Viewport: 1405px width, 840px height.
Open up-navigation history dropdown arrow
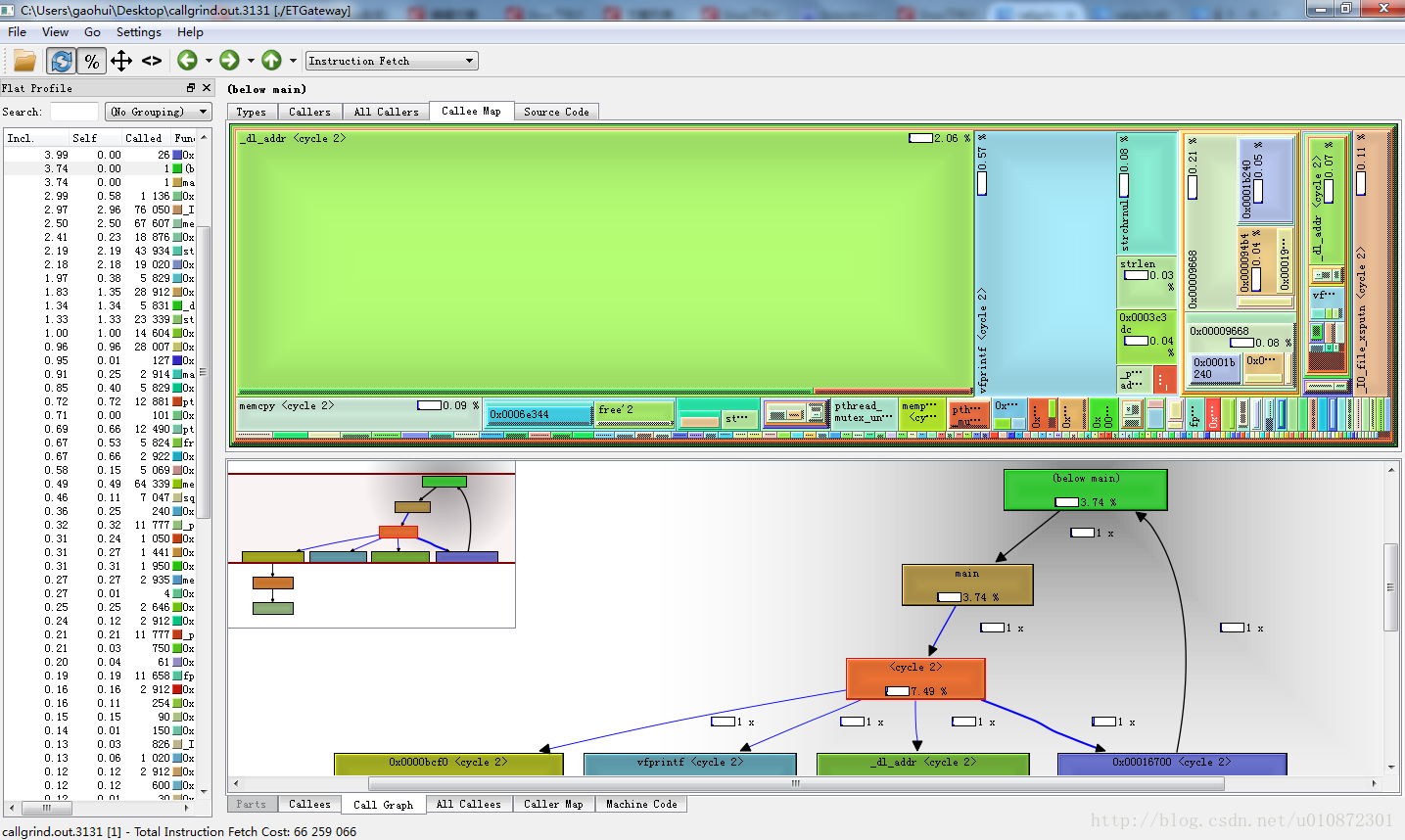click(x=293, y=61)
